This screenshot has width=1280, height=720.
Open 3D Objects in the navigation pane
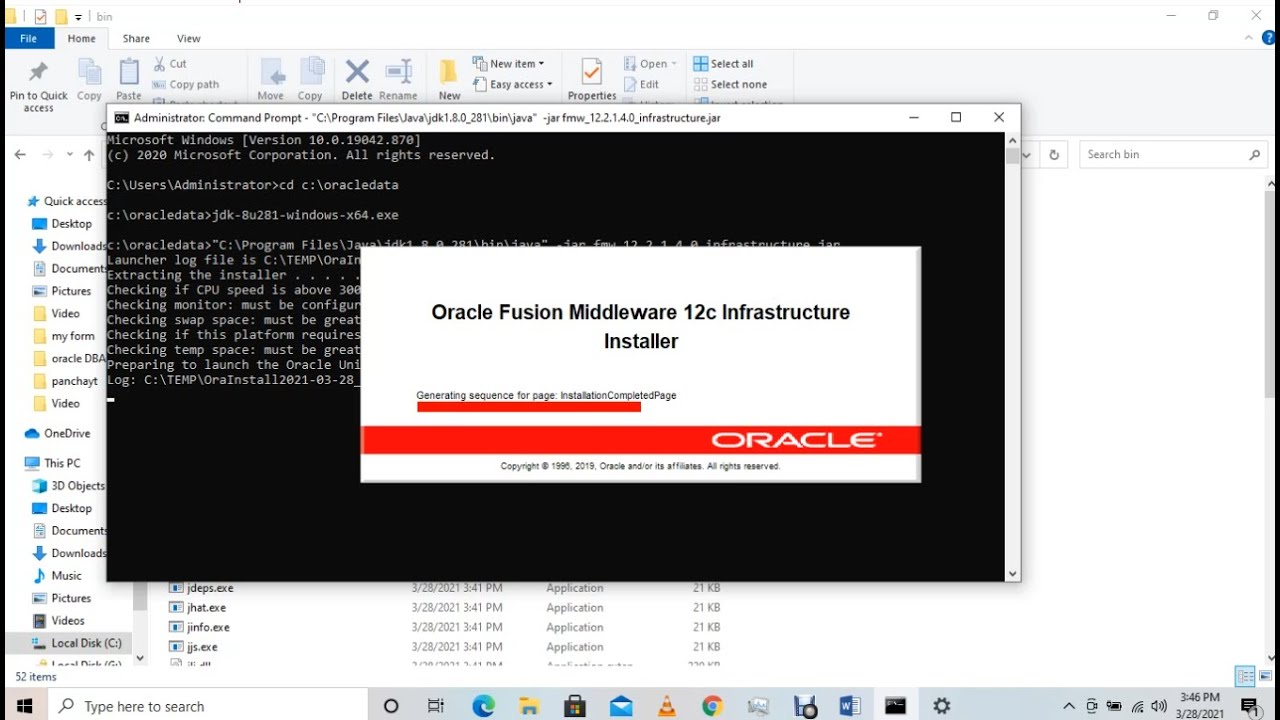68,486
